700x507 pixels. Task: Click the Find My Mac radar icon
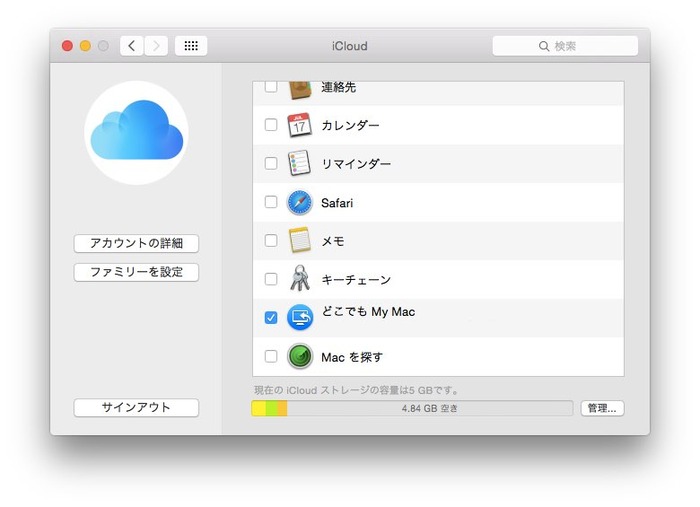pyautogui.click(x=300, y=356)
